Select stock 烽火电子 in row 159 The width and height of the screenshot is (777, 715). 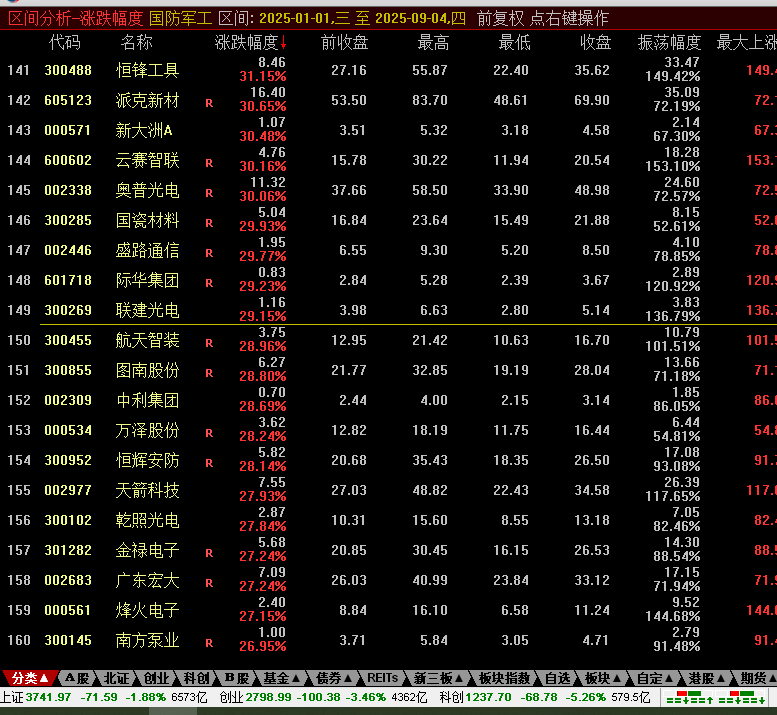pos(147,610)
